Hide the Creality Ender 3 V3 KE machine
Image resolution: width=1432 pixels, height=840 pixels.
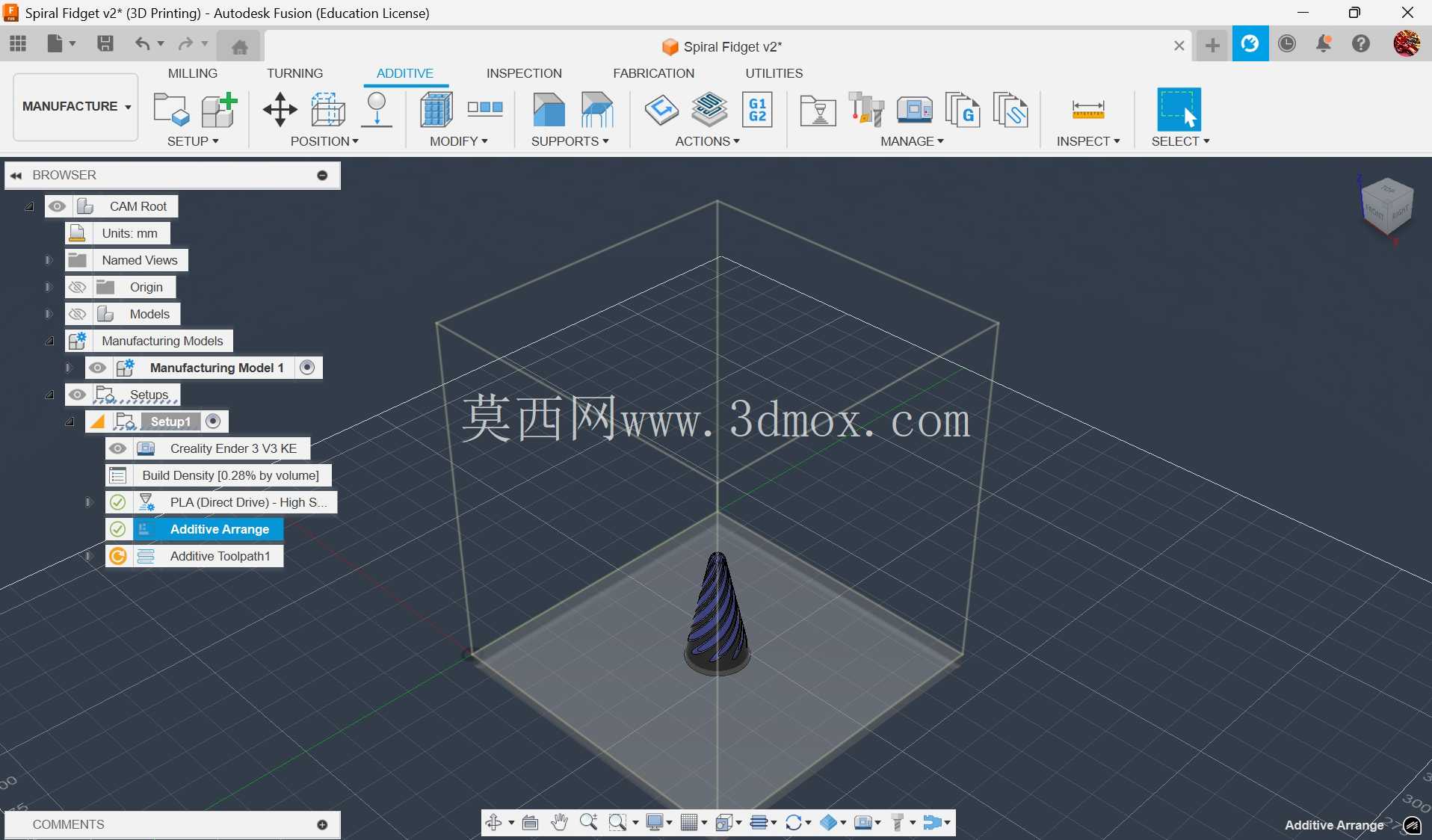[117, 448]
